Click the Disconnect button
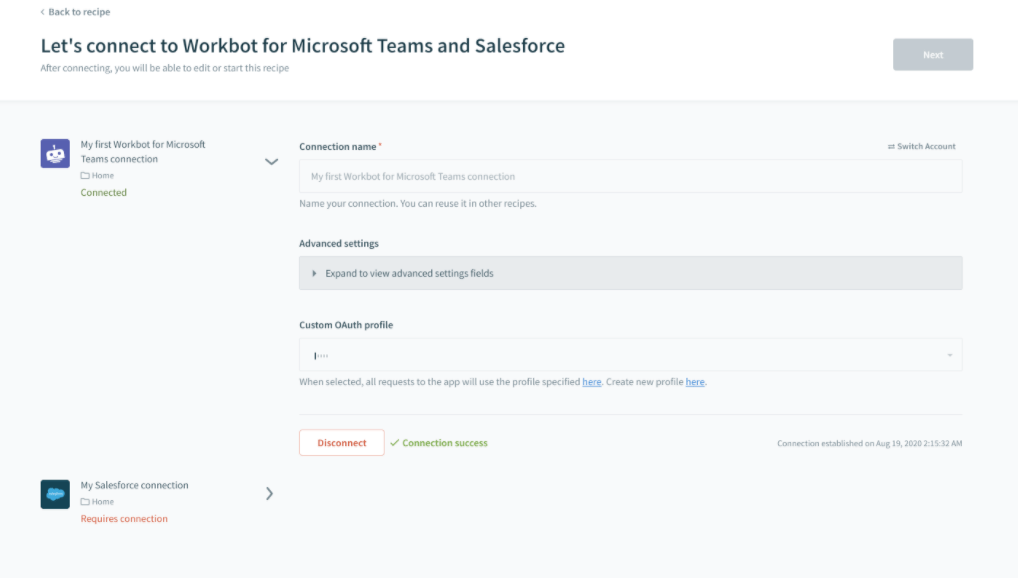Screen dimensions: 1018x578 tap(341, 442)
